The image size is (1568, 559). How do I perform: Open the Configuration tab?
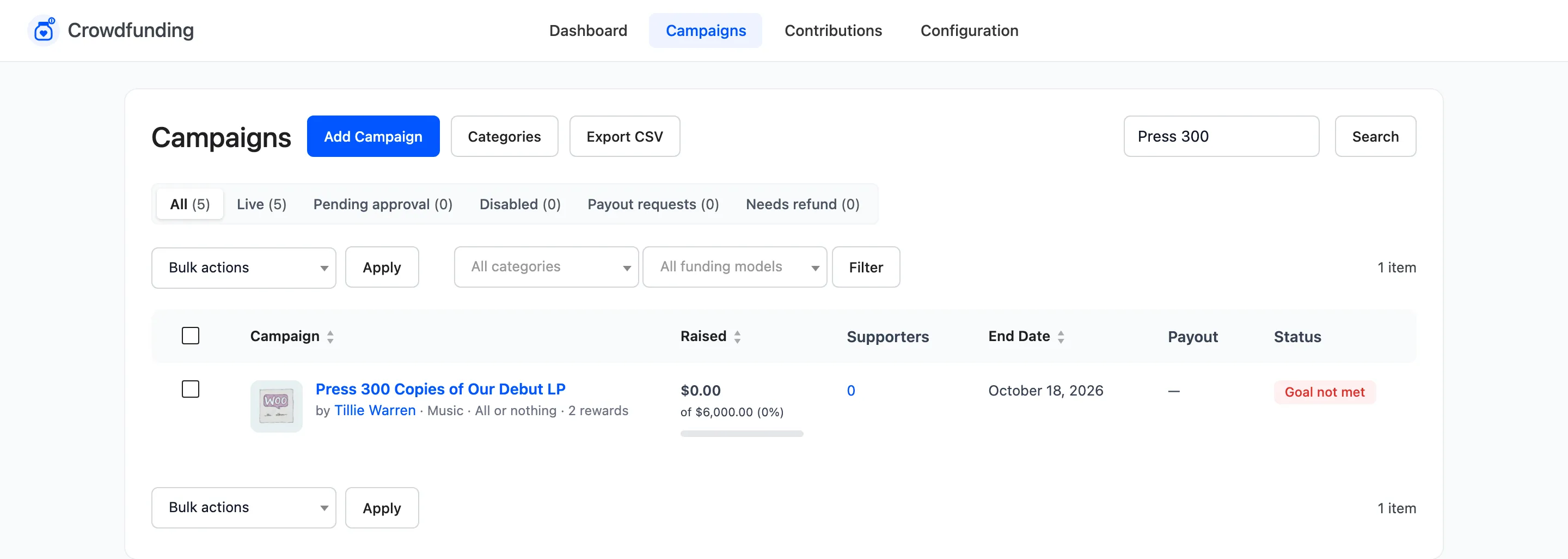point(969,31)
